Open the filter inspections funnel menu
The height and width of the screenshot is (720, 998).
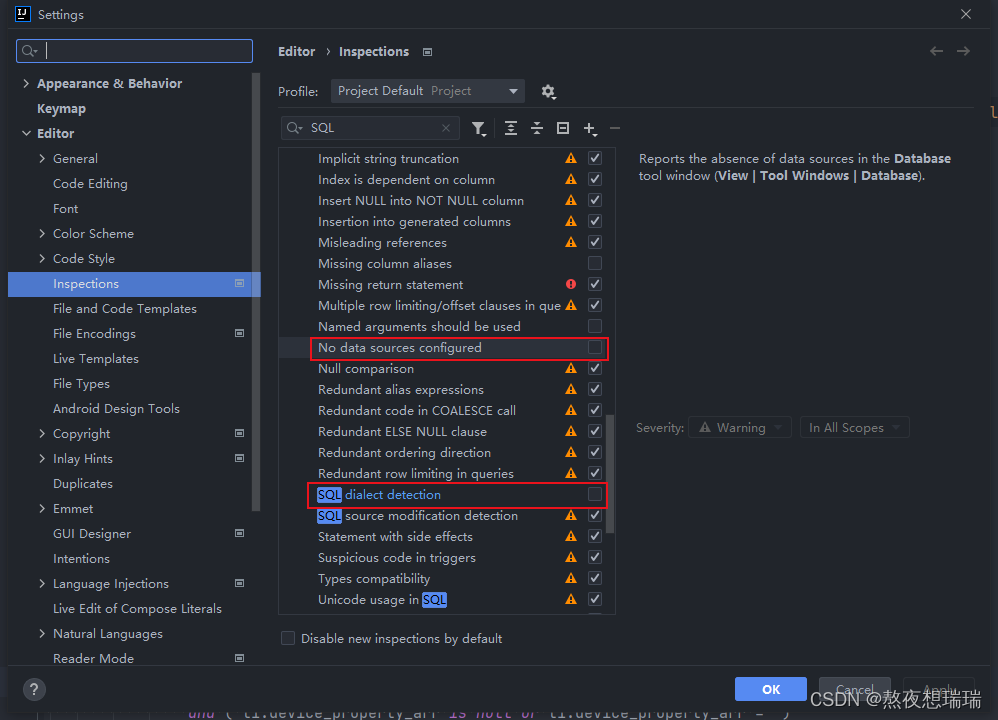coord(479,129)
